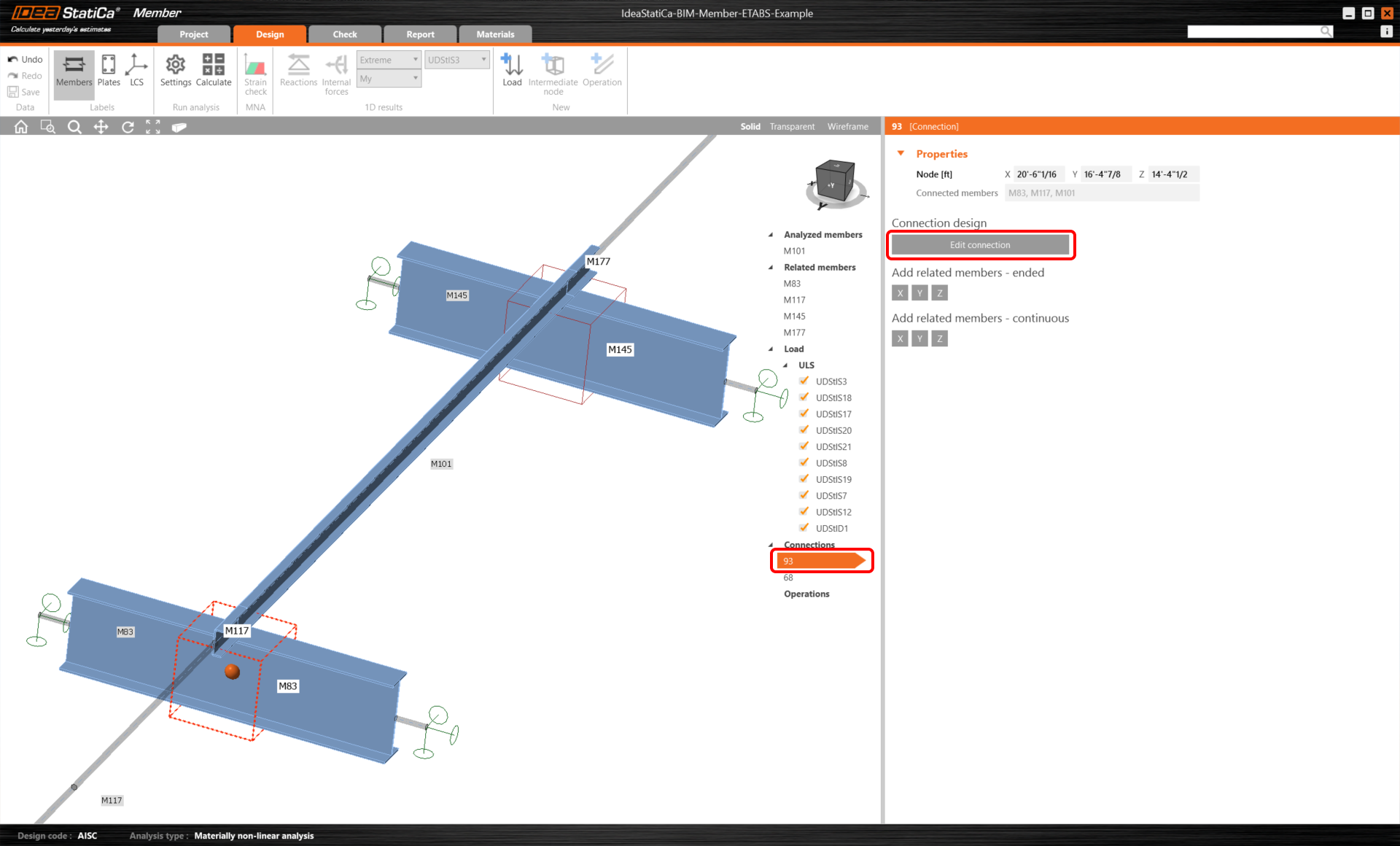1400x846 pixels.
Task: Collapse the Properties section triangle
Action: (x=901, y=153)
